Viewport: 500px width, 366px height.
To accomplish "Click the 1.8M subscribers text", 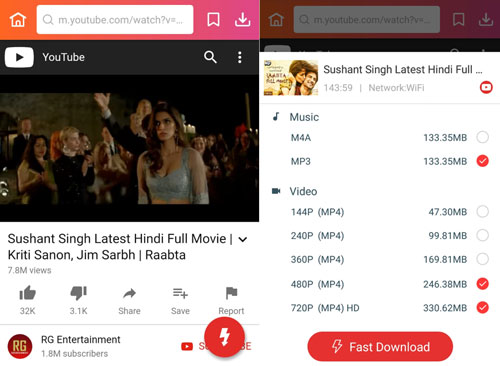I will click(x=74, y=354).
